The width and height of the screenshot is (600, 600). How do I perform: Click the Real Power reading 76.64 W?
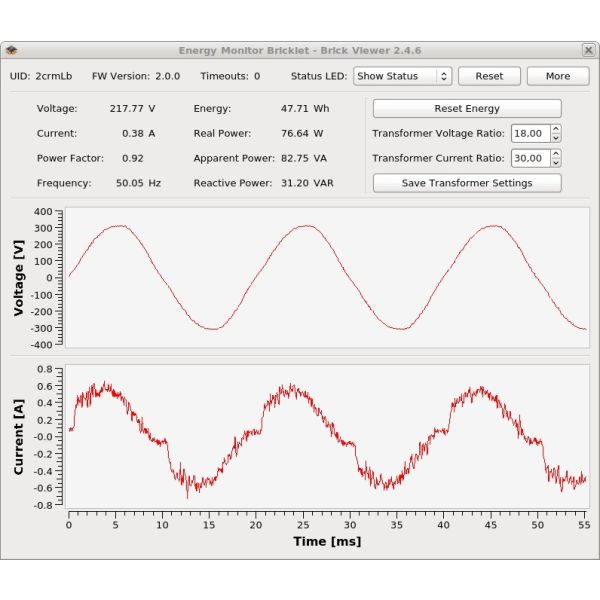click(302, 134)
